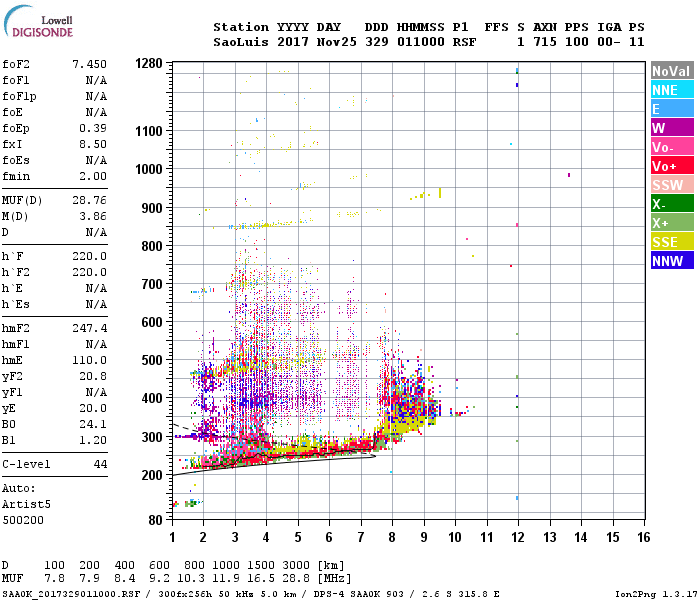700x600 pixels.
Task: Click the 1280 y-axis label
Action: pyautogui.click(x=149, y=63)
